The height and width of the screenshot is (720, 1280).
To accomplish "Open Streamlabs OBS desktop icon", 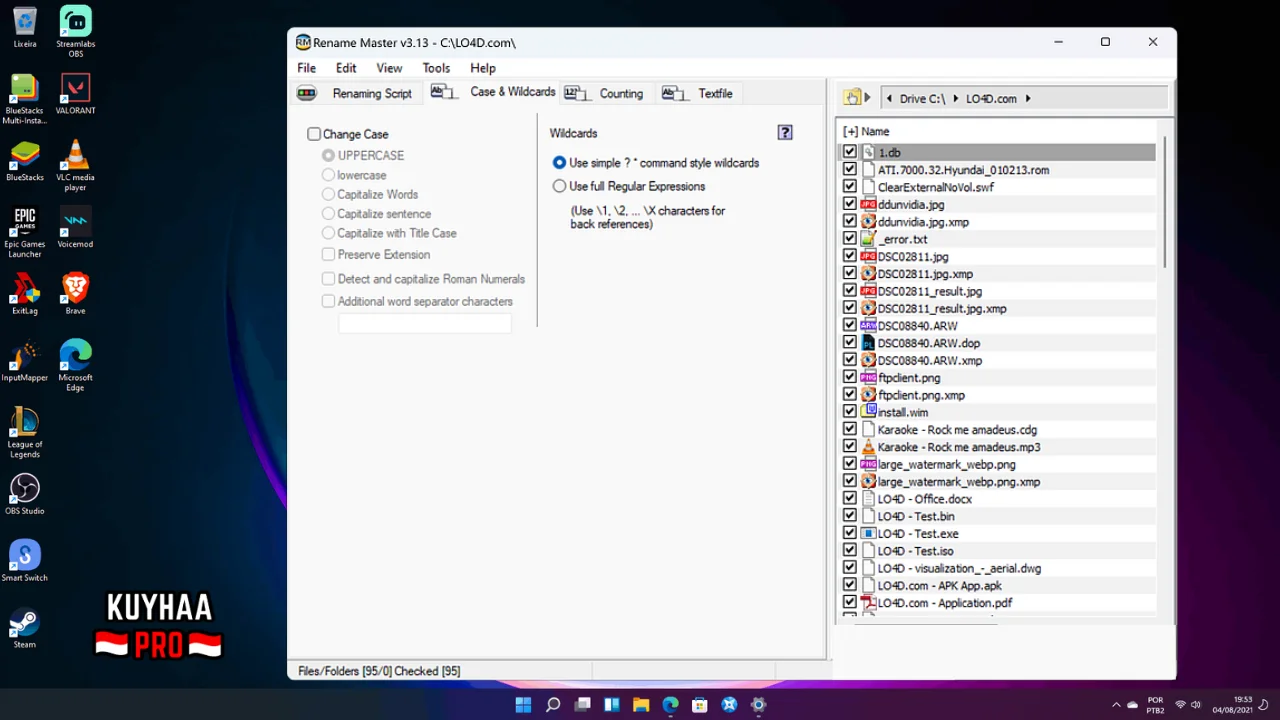I will coord(76,32).
